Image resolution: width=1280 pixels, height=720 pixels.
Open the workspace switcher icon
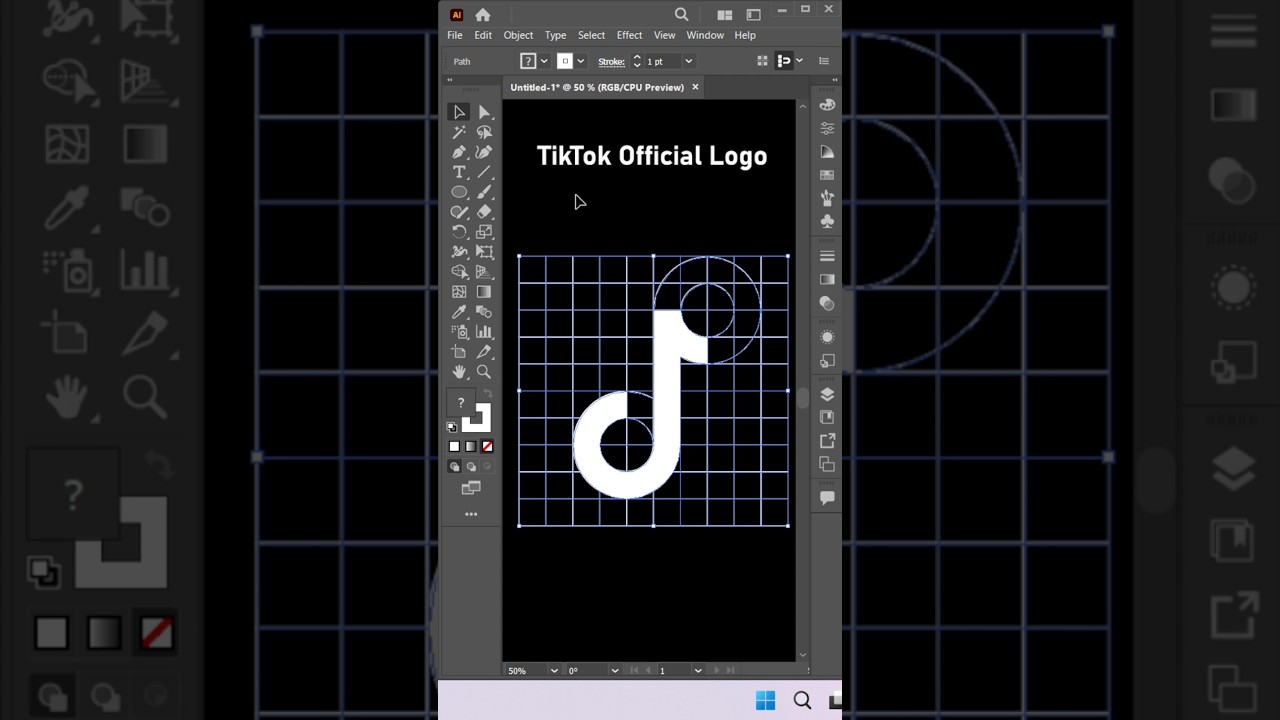pyautogui.click(x=753, y=15)
